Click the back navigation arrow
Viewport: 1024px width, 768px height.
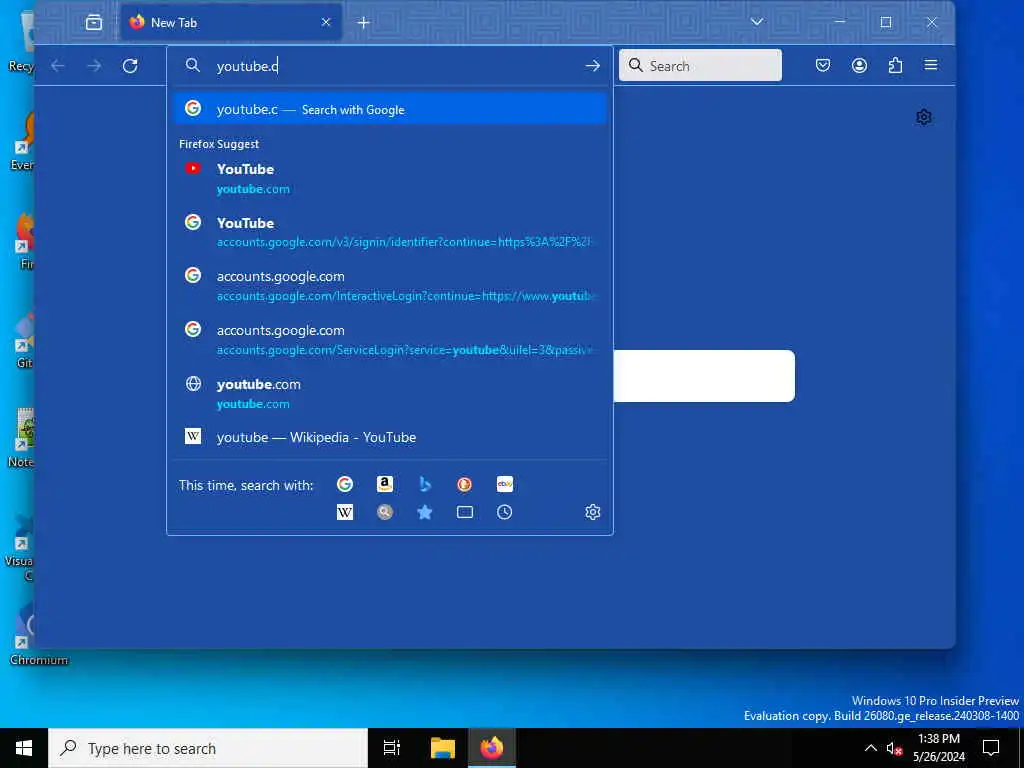point(58,65)
